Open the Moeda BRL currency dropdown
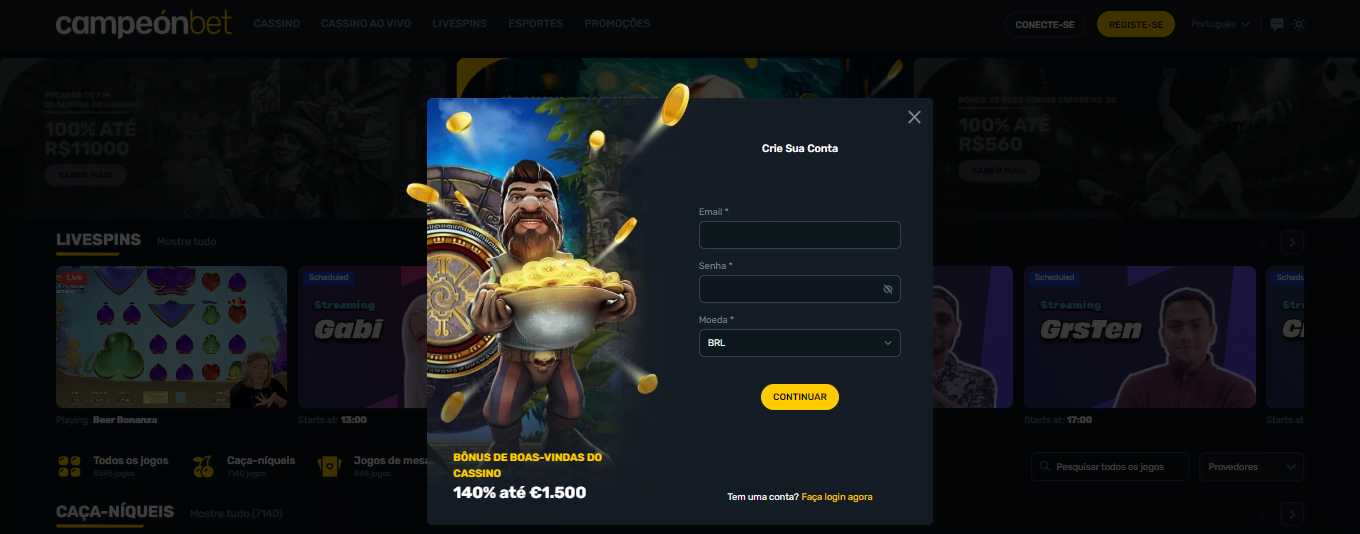 pyautogui.click(x=800, y=343)
